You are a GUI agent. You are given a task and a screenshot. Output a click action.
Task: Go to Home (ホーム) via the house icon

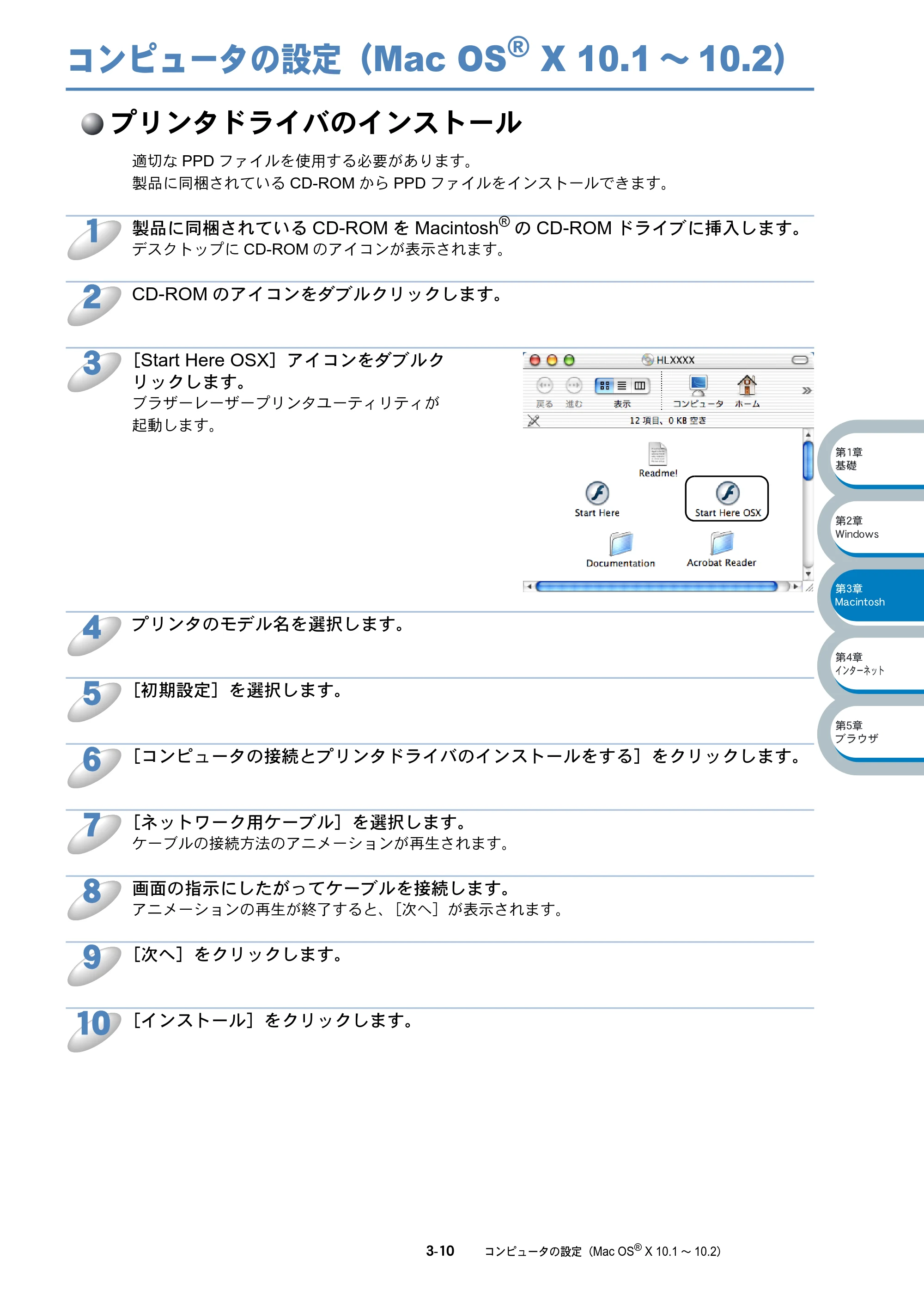pos(747,386)
